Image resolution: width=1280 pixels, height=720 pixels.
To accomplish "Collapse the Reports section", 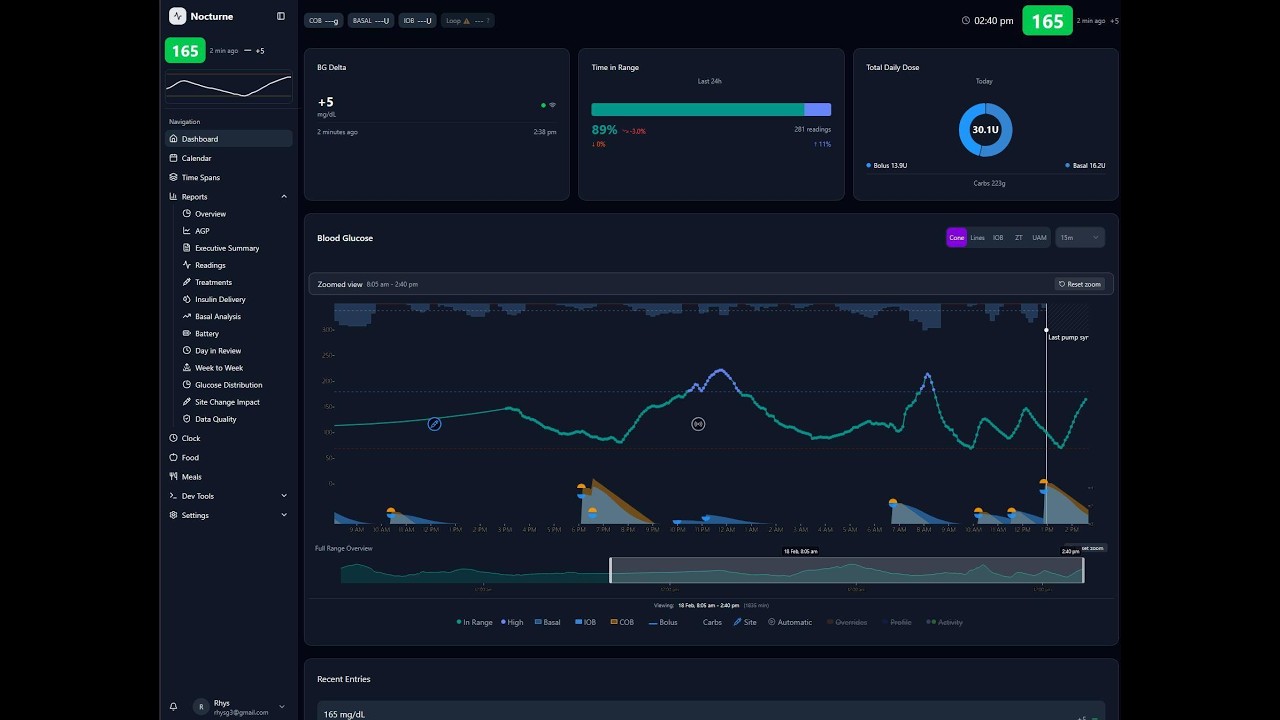I will (229, 196).
